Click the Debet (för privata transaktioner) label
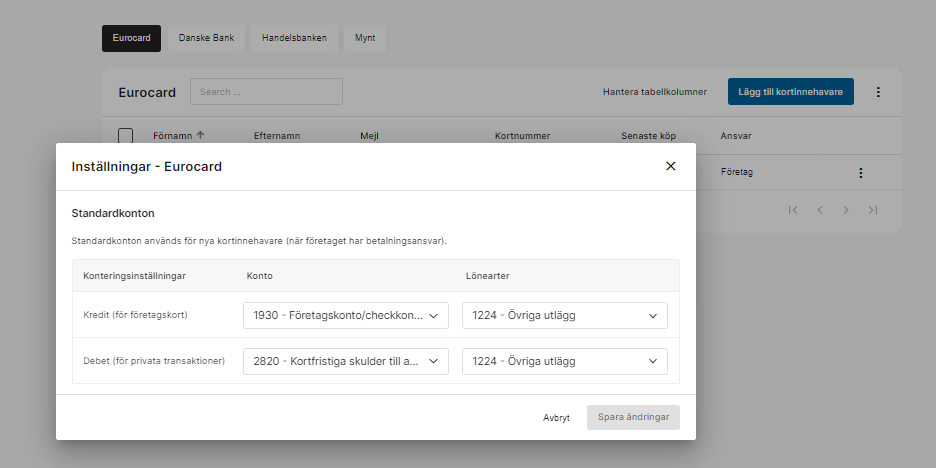936x468 pixels. coord(154,361)
